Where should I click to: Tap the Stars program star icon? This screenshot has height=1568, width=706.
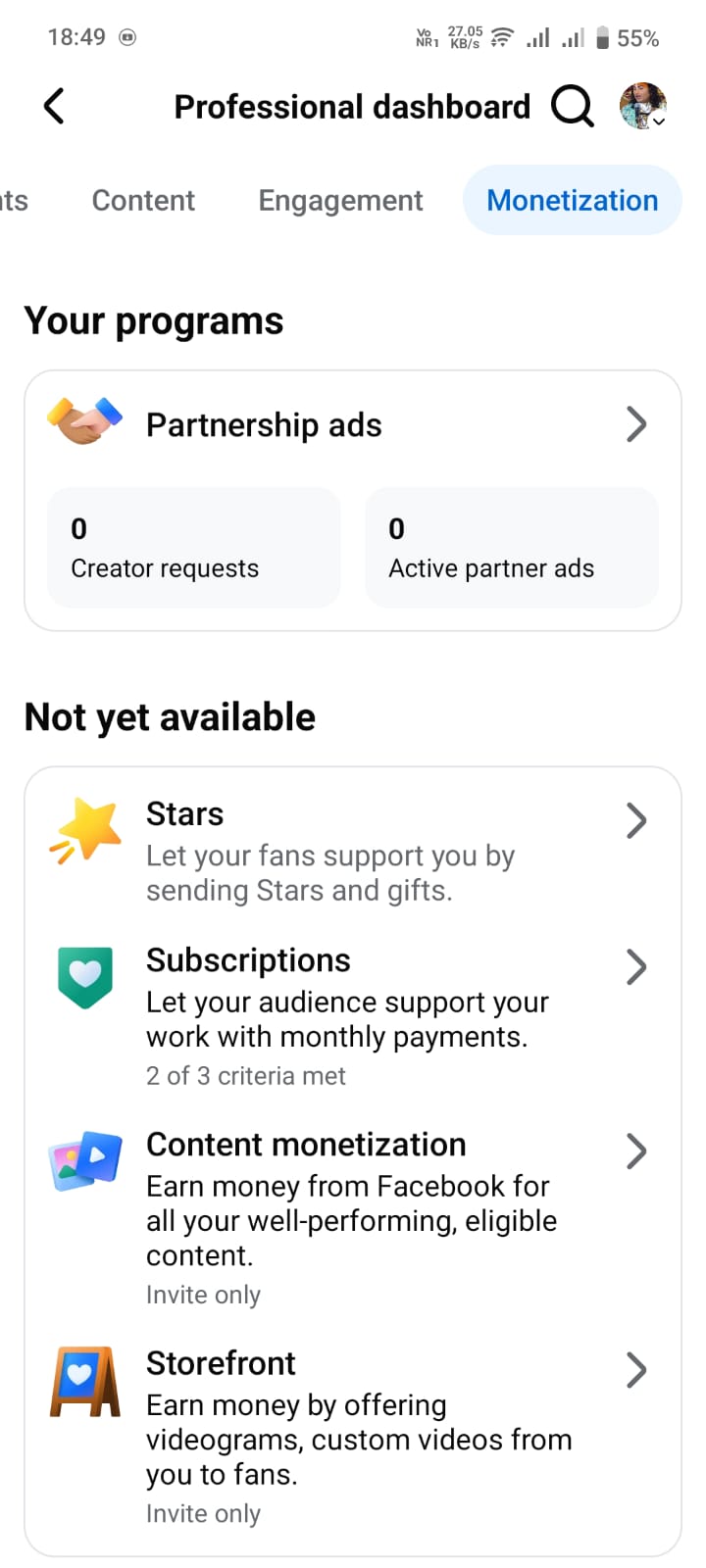point(86,830)
